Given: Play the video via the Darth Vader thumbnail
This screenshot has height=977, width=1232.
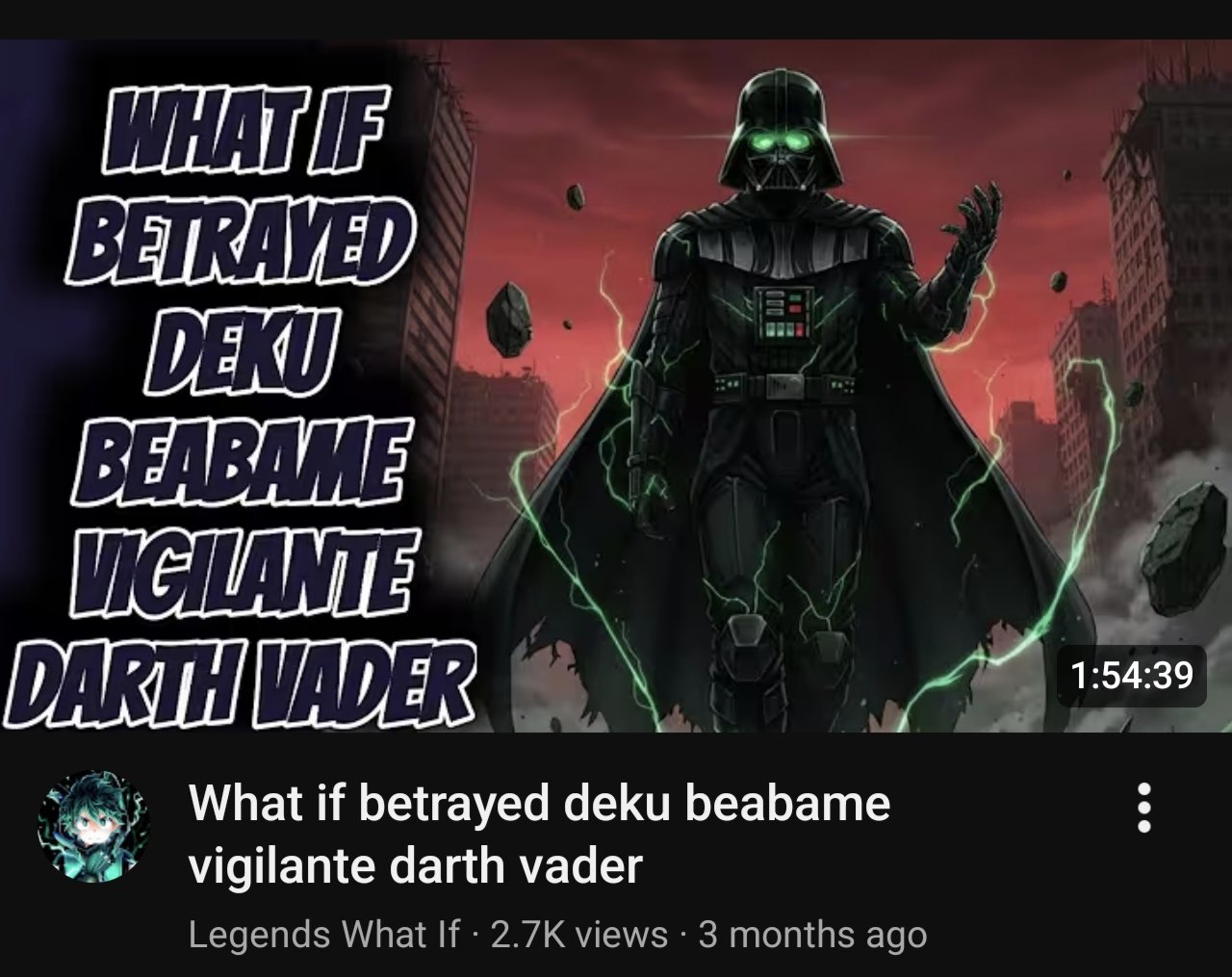Looking at the screenshot, I should coord(616,385).
